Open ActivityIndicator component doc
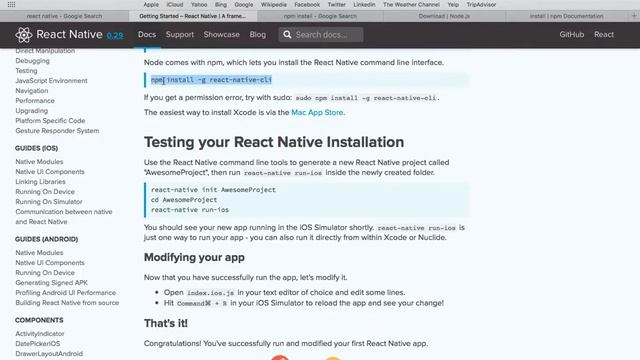Viewport: 640px width, 360px height. pyautogui.click(x=40, y=333)
